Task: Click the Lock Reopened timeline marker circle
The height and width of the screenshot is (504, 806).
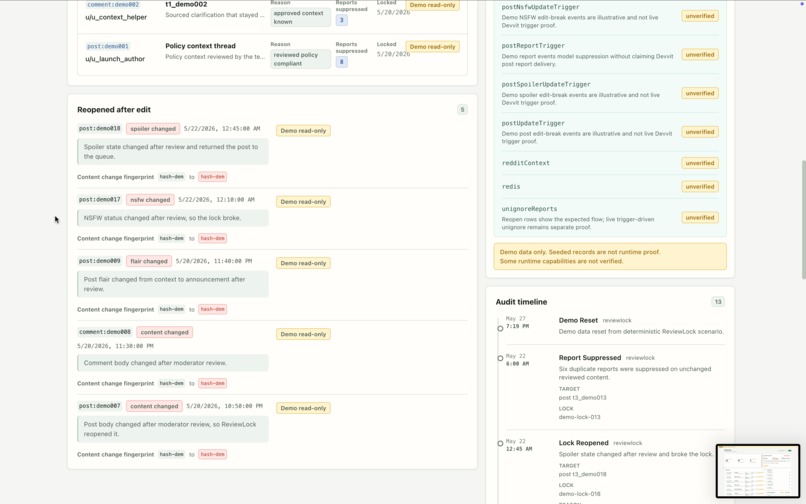Action: [x=500, y=443]
